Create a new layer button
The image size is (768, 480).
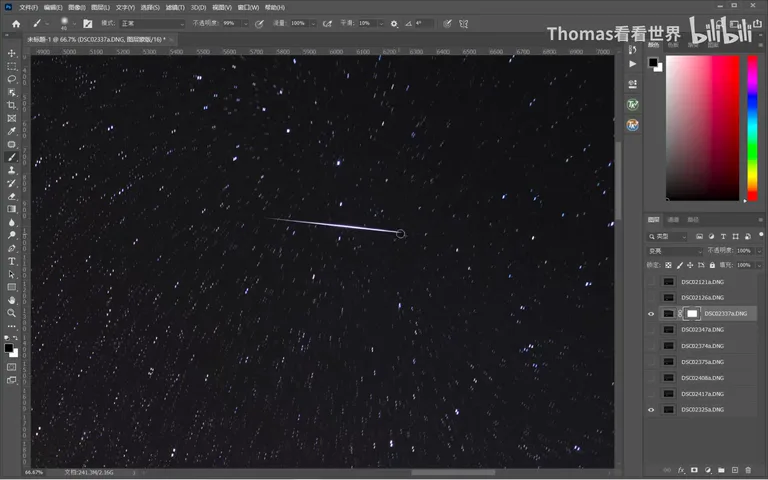(x=735, y=470)
